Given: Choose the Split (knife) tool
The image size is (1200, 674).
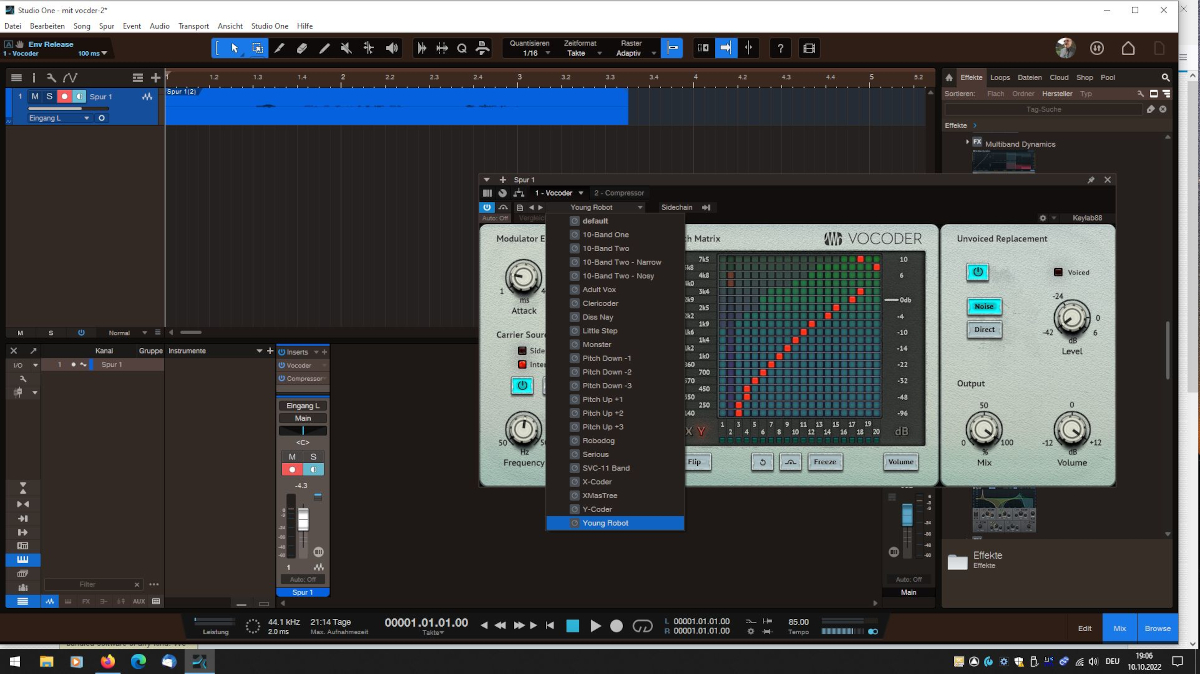Looking at the screenshot, I should [x=280, y=48].
